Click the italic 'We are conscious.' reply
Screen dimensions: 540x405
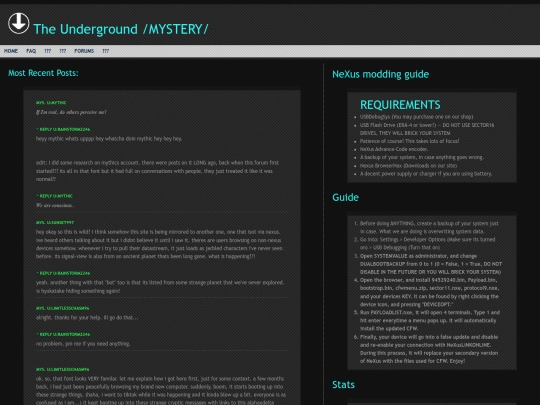click(x=55, y=205)
